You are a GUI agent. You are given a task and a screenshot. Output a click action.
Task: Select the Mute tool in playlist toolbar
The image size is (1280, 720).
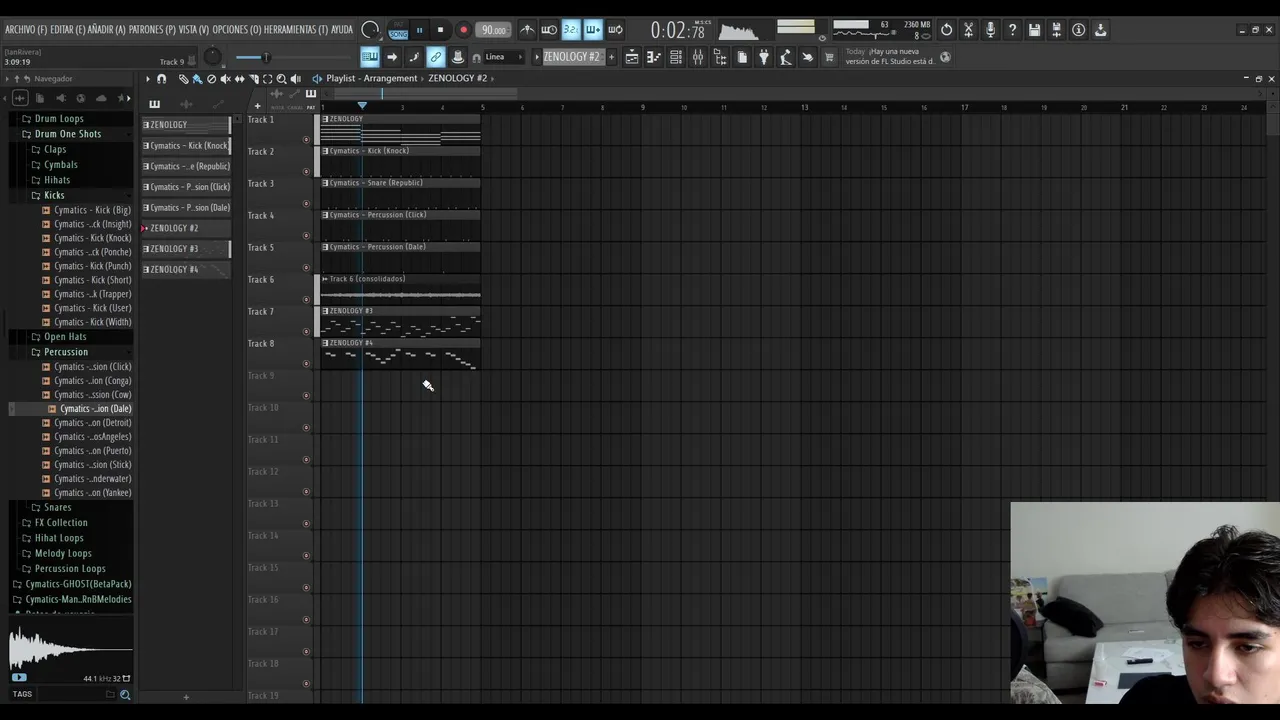pyautogui.click(x=225, y=78)
